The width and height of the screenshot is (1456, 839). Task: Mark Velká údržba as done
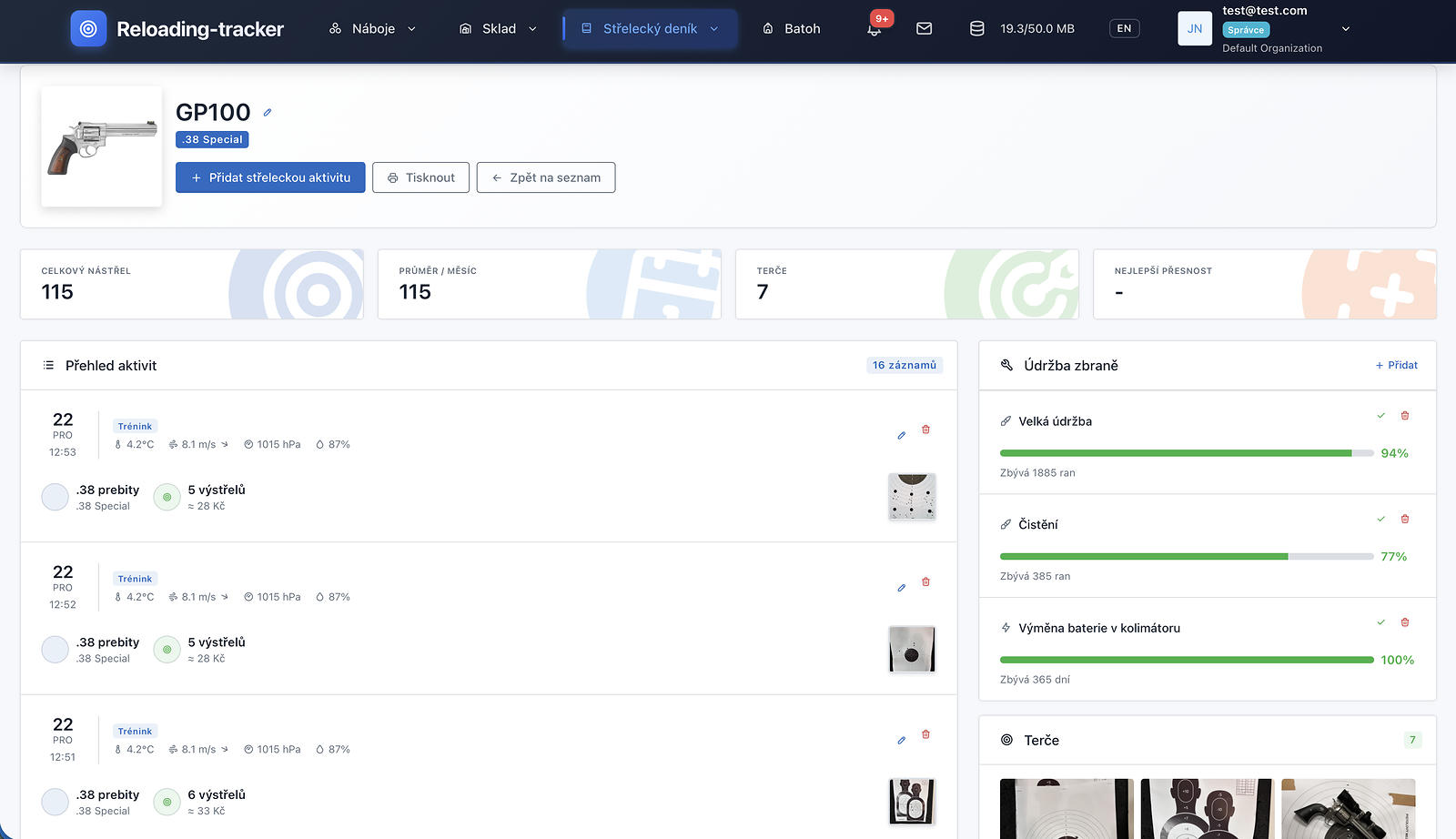pyautogui.click(x=1380, y=416)
